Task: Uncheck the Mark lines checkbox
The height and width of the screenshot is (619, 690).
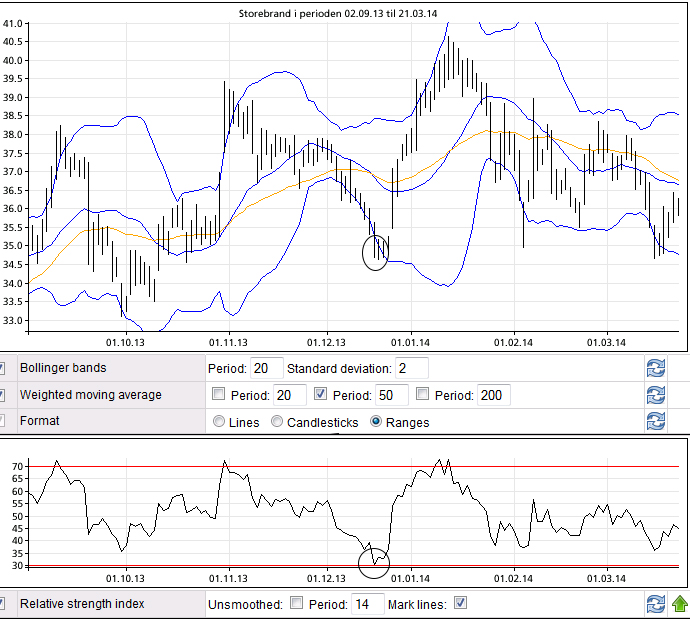Action: point(460,604)
